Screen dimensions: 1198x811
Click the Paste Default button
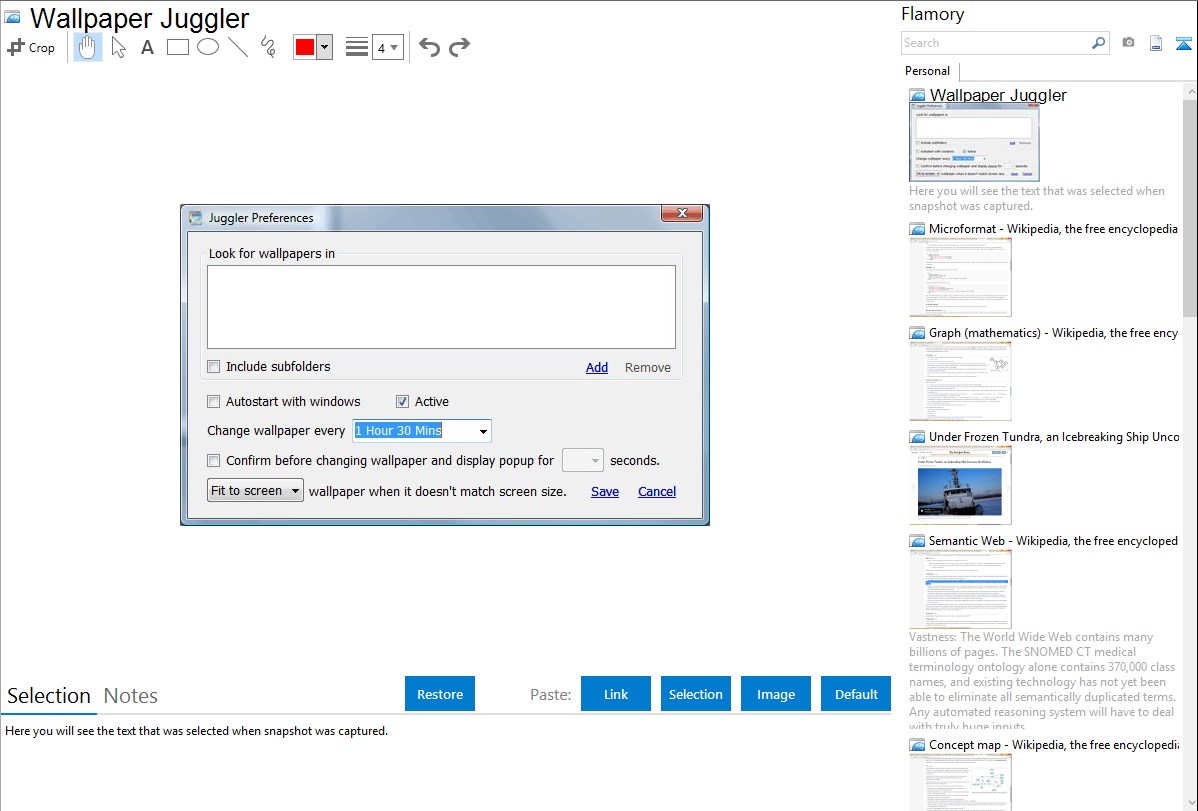856,694
